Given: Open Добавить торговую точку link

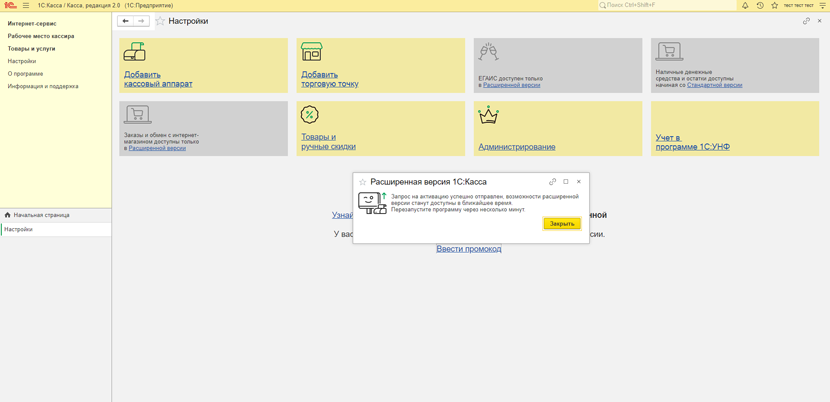Looking at the screenshot, I should tap(329, 79).
